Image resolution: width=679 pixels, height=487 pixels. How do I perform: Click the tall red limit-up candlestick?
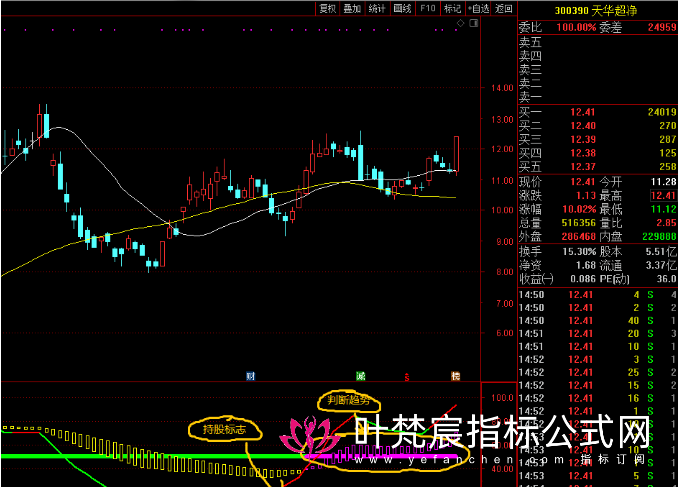[x=456, y=154]
